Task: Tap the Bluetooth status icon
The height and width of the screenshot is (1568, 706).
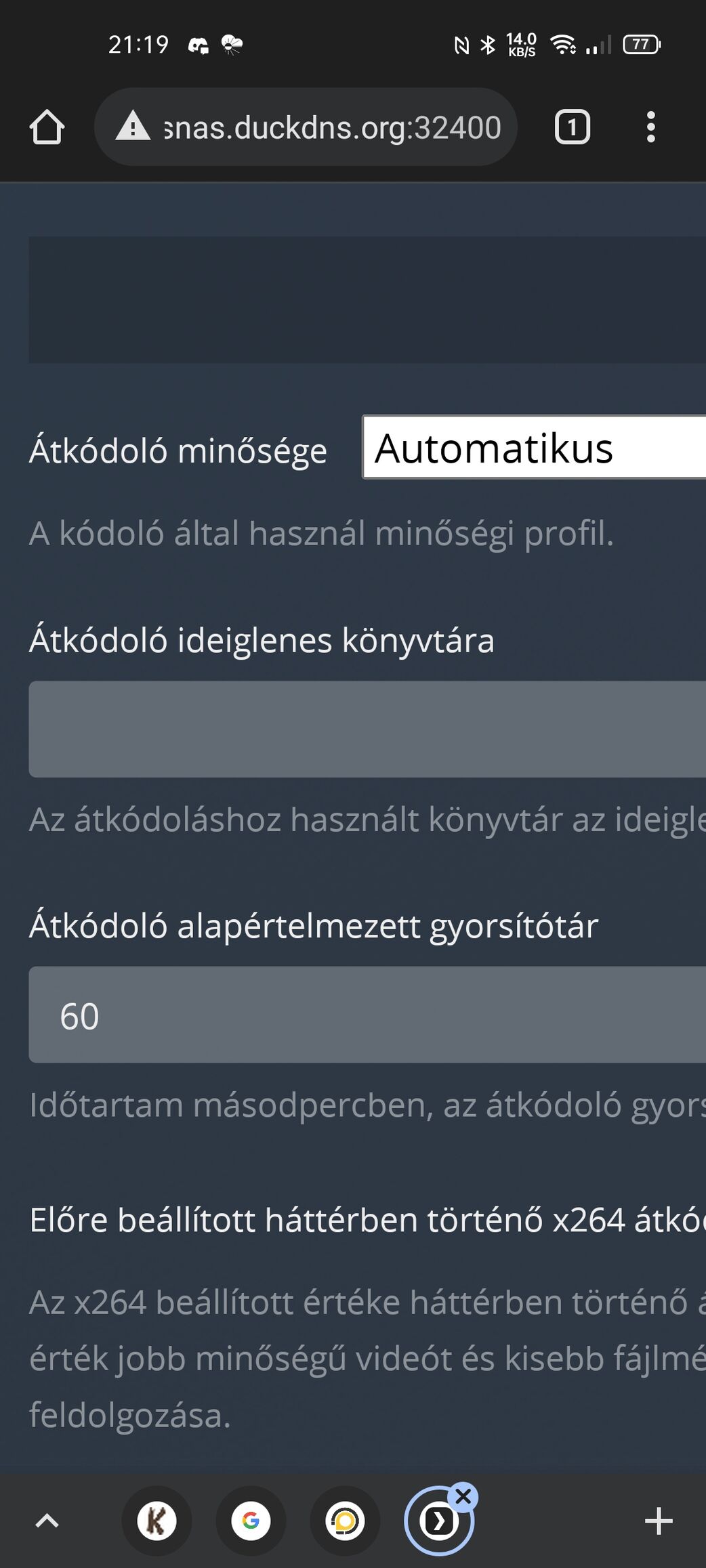Action: pyautogui.click(x=487, y=45)
